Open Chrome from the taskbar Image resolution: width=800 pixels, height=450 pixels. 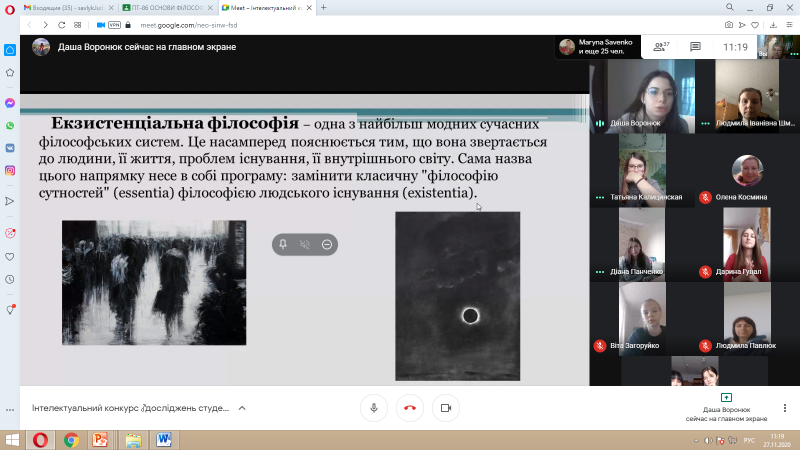[x=71, y=440]
